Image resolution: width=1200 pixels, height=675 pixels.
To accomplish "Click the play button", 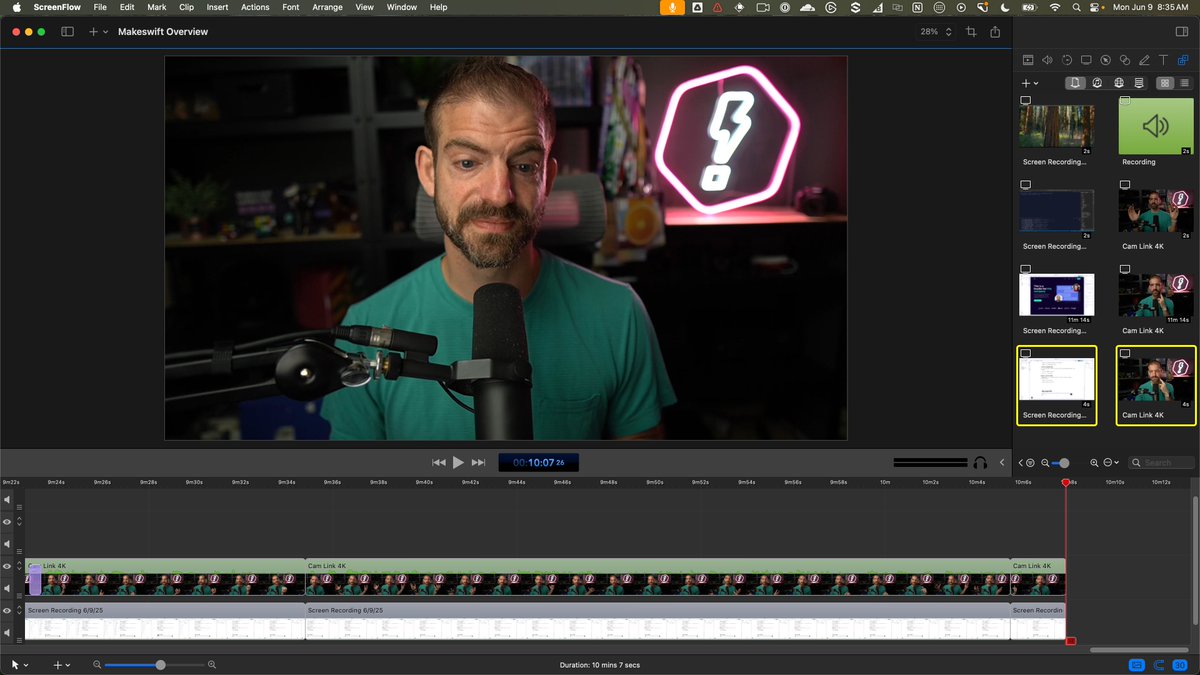I will coord(458,462).
